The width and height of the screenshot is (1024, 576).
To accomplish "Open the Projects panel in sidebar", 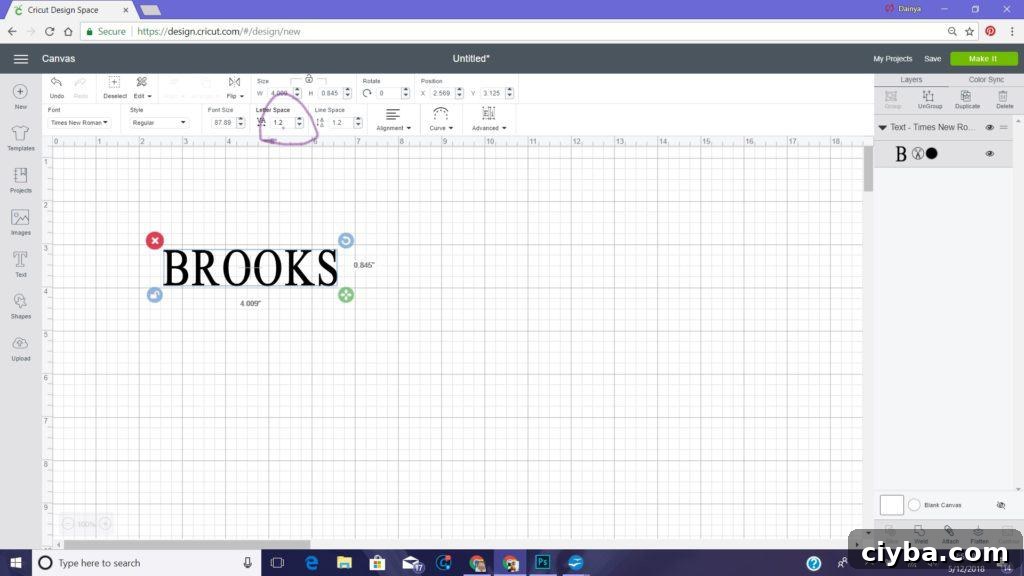I will click(20, 180).
